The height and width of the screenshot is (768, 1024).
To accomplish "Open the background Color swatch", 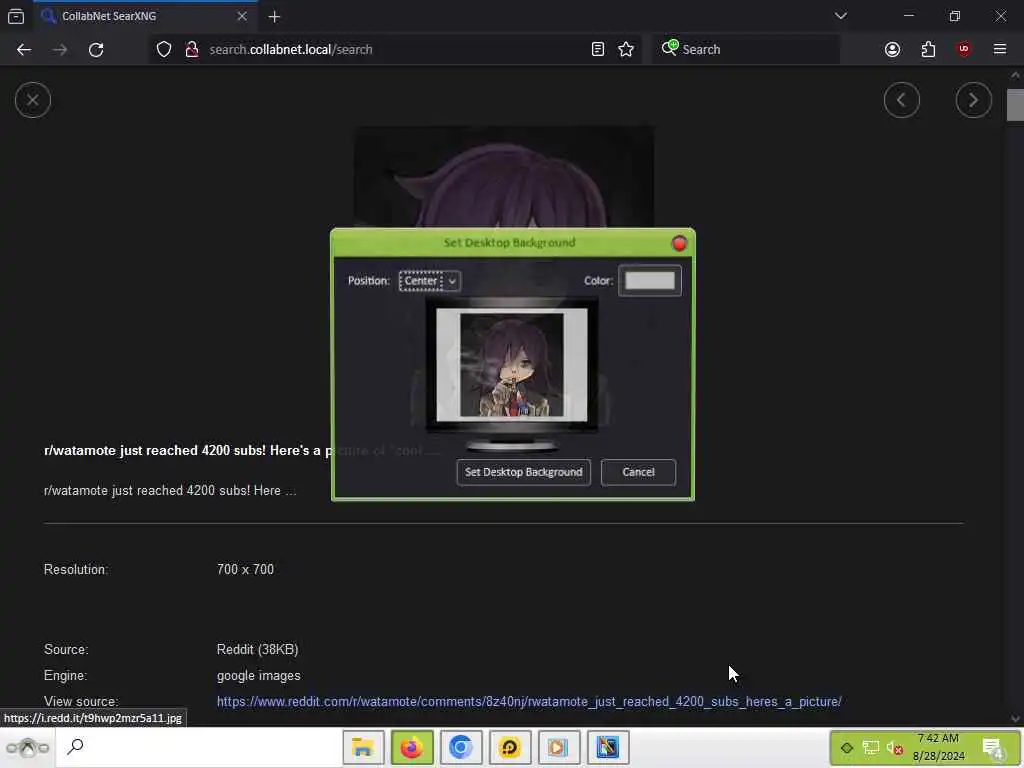I will pyautogui.click(x=650, y=281).
